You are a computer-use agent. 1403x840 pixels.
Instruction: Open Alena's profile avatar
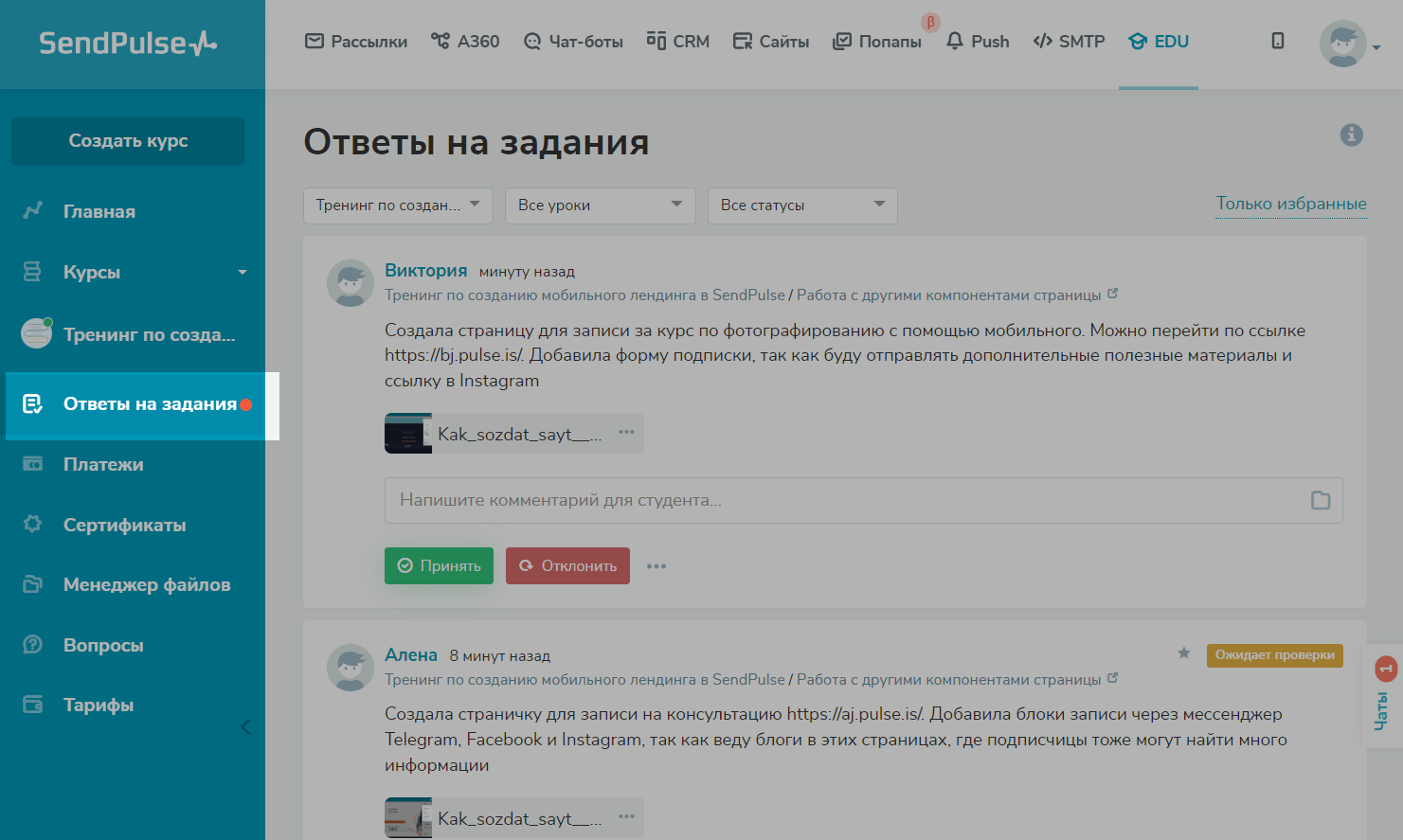(x=351, y=668)
